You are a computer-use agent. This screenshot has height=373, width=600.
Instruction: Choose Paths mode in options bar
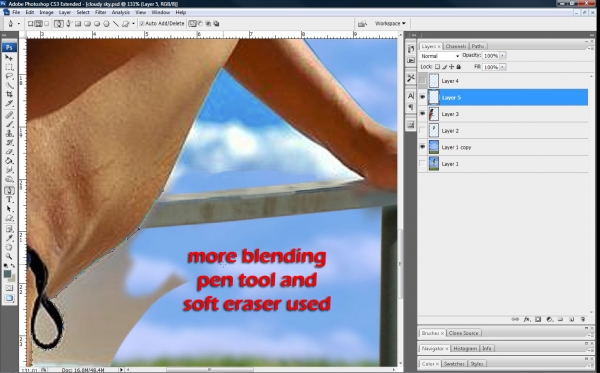38,24
